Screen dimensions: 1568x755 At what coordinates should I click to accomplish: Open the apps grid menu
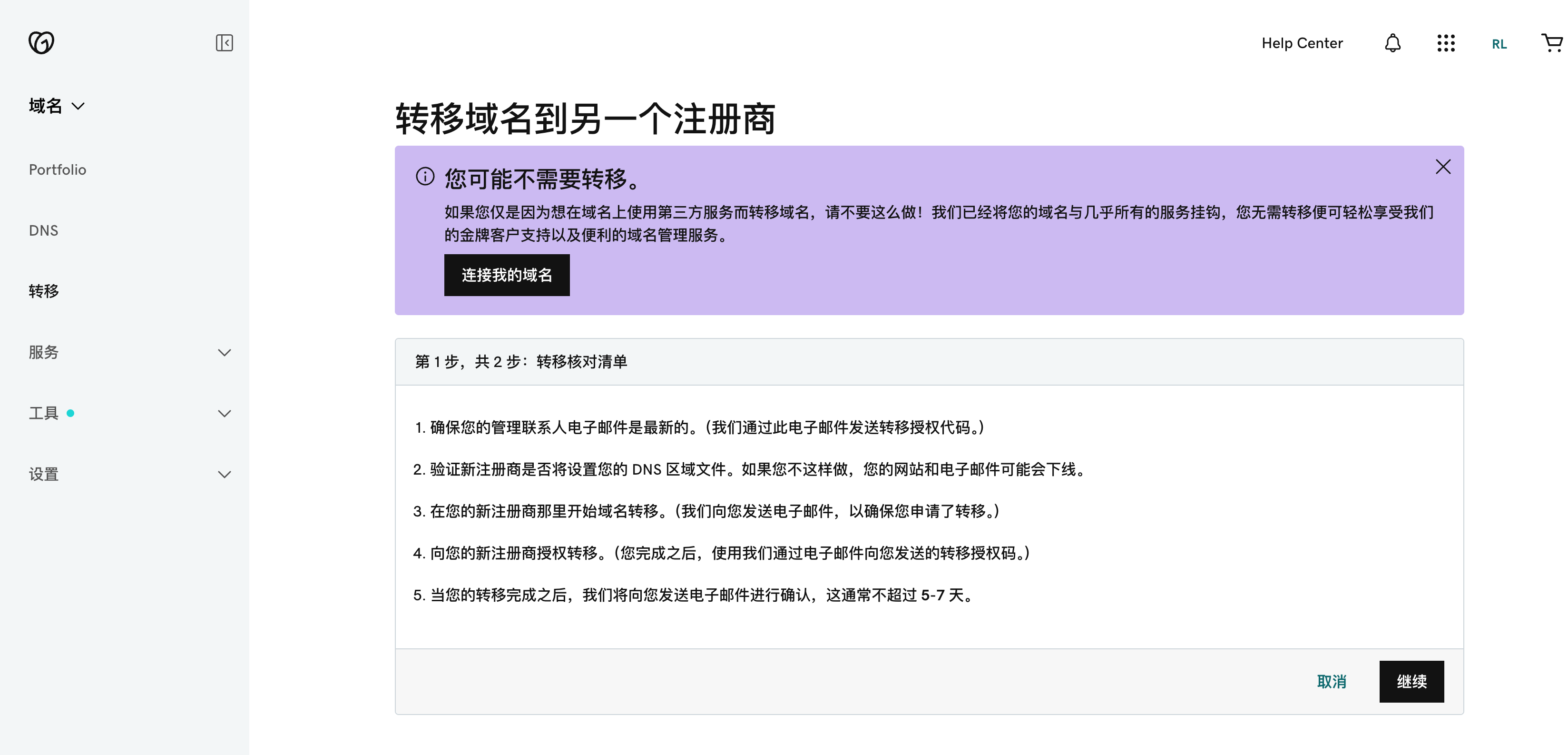click(x=1446, y=43)
